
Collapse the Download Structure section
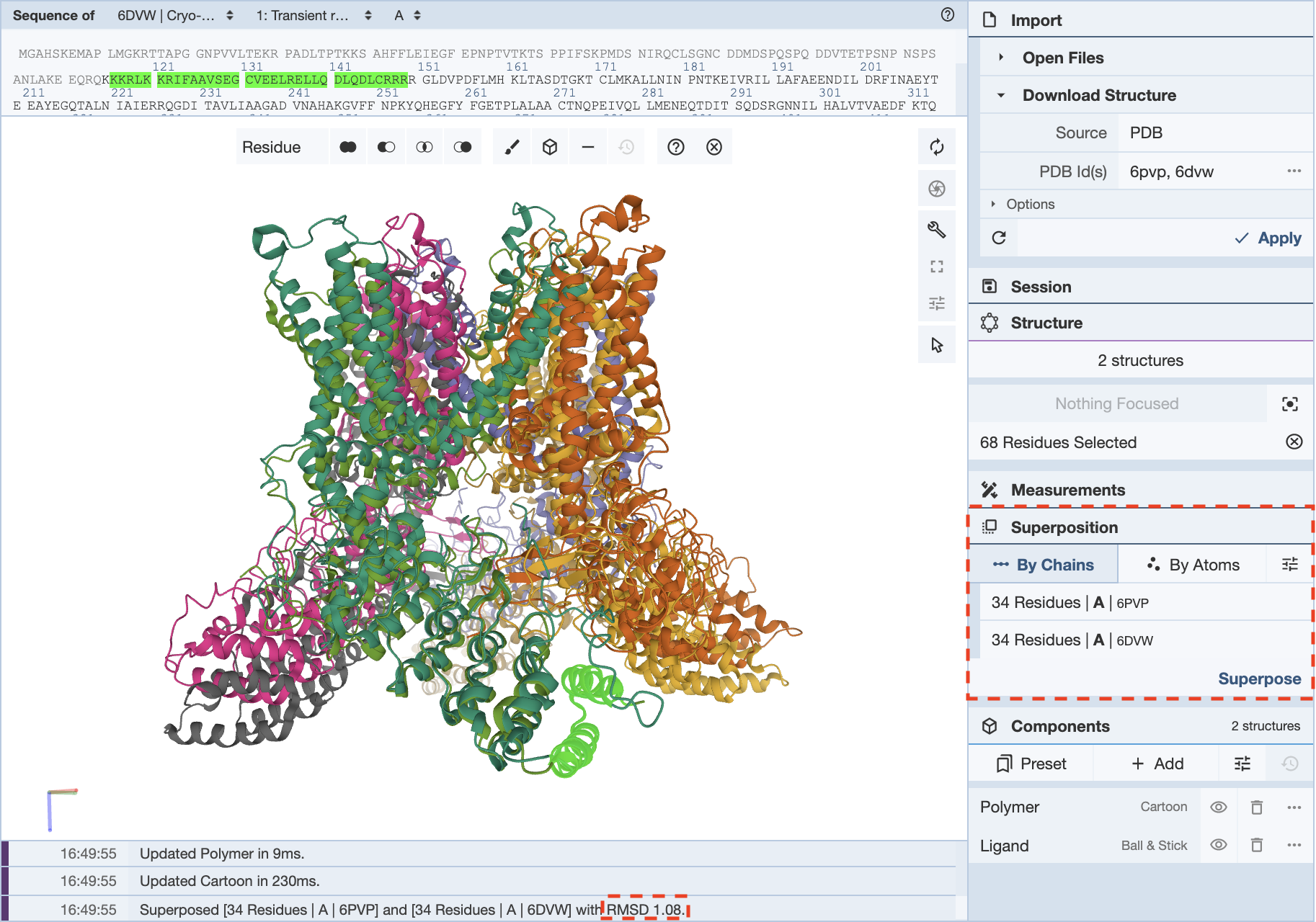[1098, 95]
